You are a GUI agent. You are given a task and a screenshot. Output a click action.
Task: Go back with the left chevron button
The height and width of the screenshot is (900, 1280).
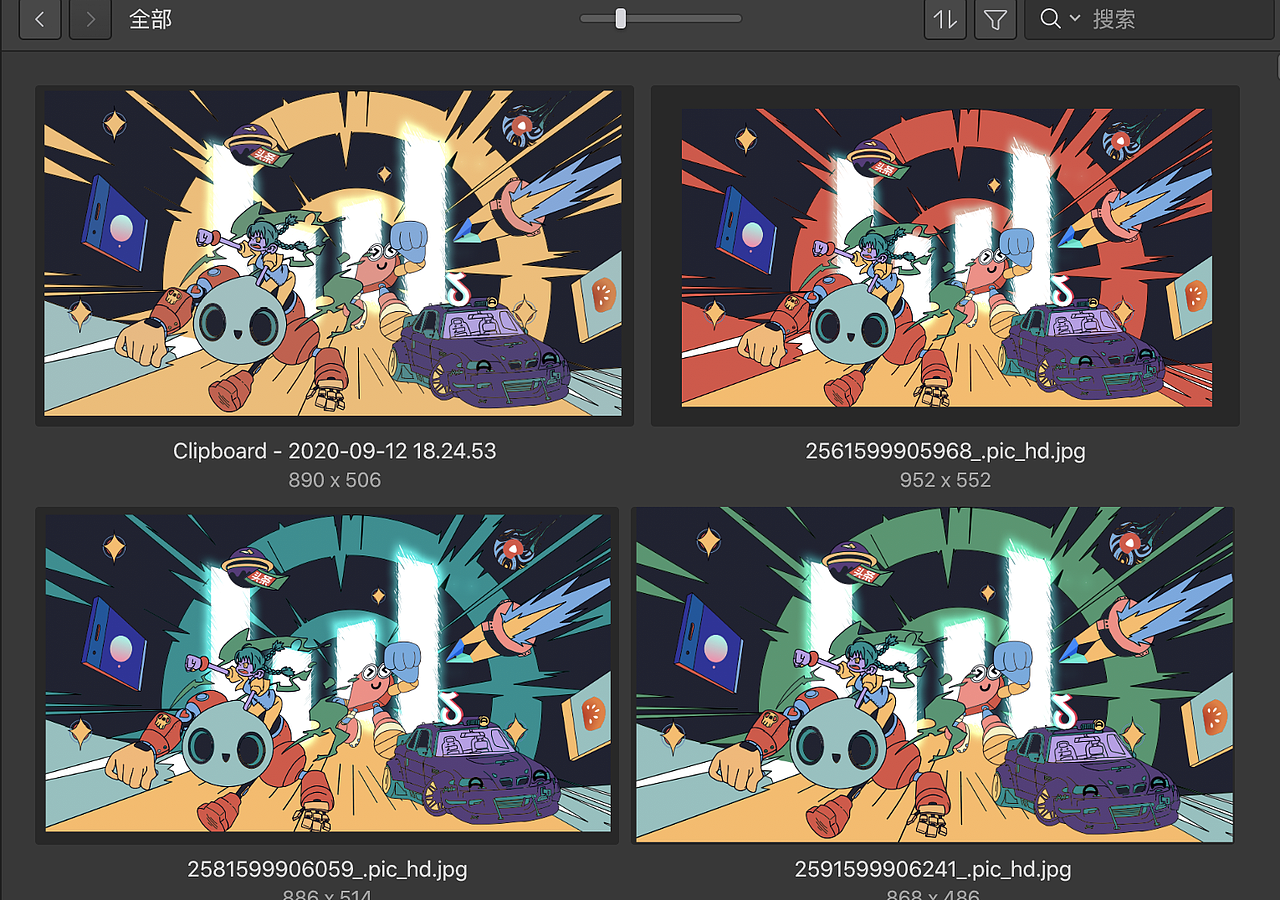click(x=40, y=19)
